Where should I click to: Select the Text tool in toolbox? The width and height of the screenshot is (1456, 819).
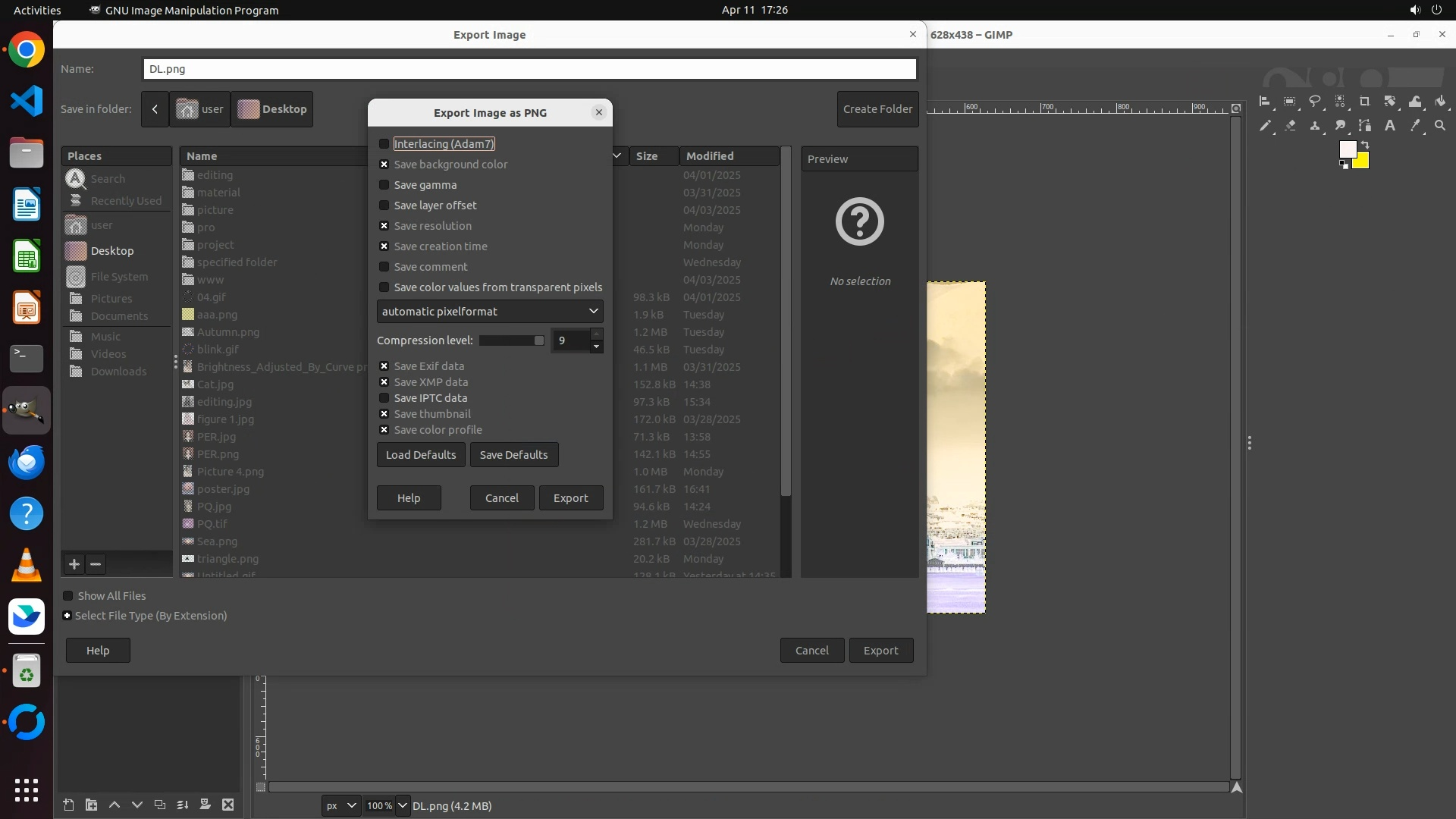pos(1390,126)
